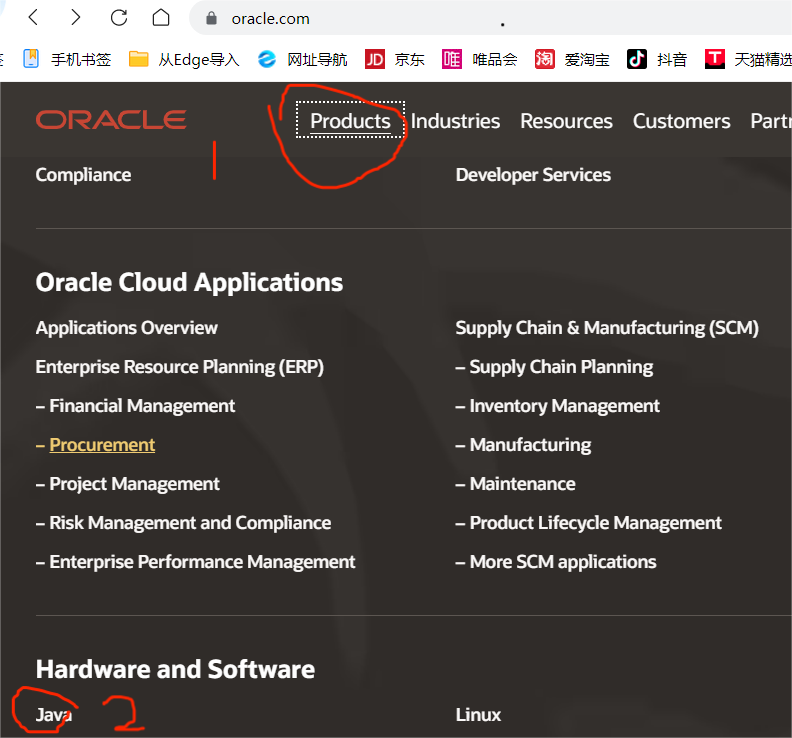
Task: Click the padlock site security icon
Action: 212,19
